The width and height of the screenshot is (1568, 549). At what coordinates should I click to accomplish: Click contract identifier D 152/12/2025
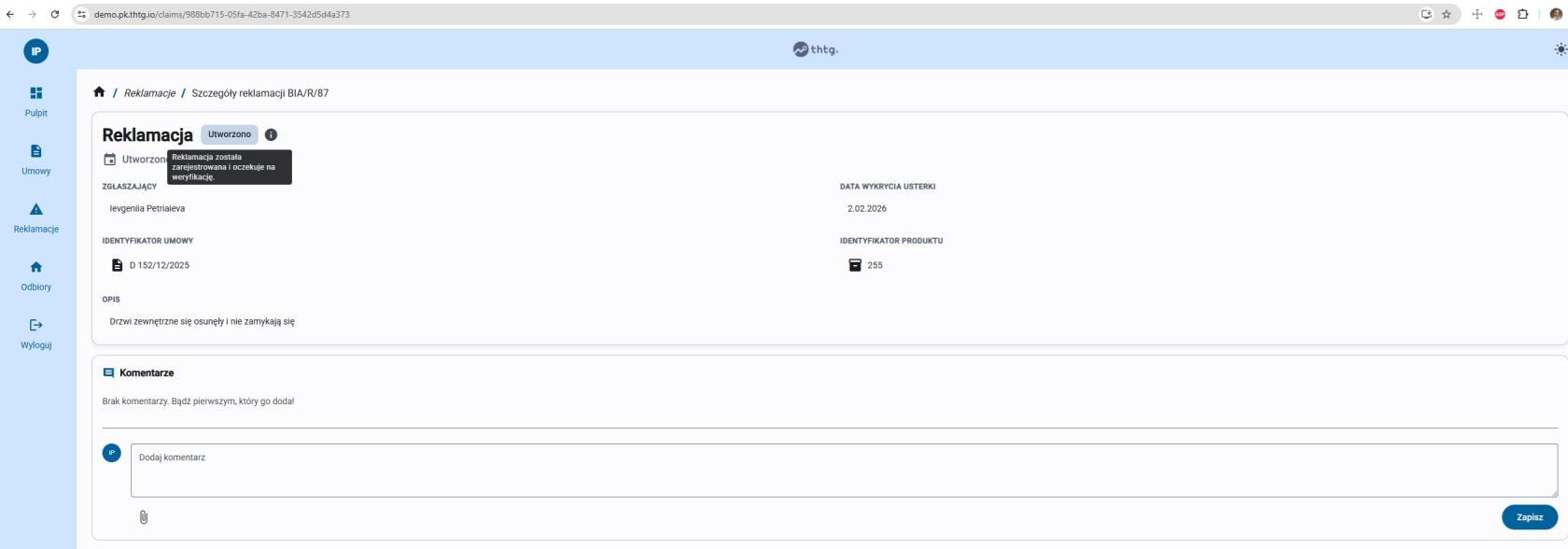tap(160, 265)
